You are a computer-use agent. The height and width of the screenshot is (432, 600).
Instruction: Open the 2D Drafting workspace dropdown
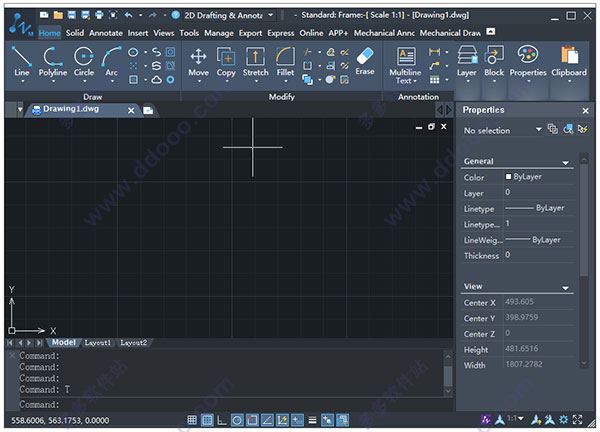[271, 15]
